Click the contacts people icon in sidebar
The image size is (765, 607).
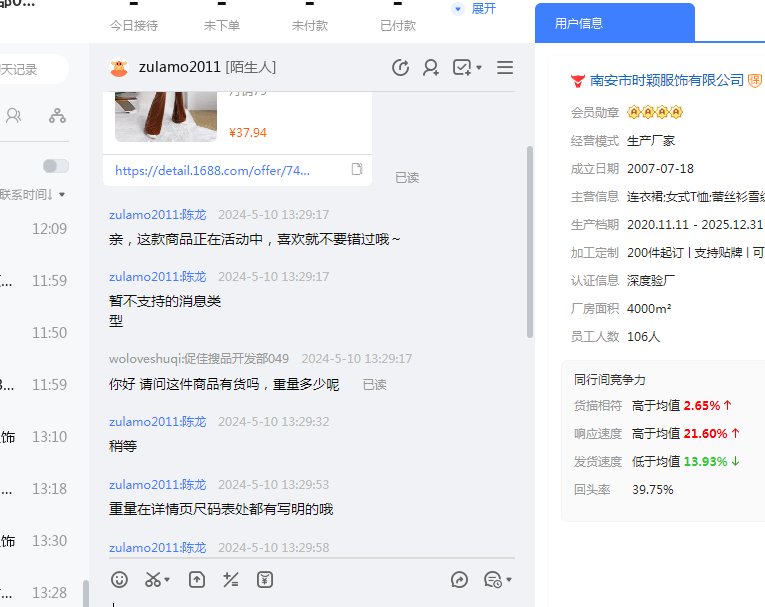(14, 116)
